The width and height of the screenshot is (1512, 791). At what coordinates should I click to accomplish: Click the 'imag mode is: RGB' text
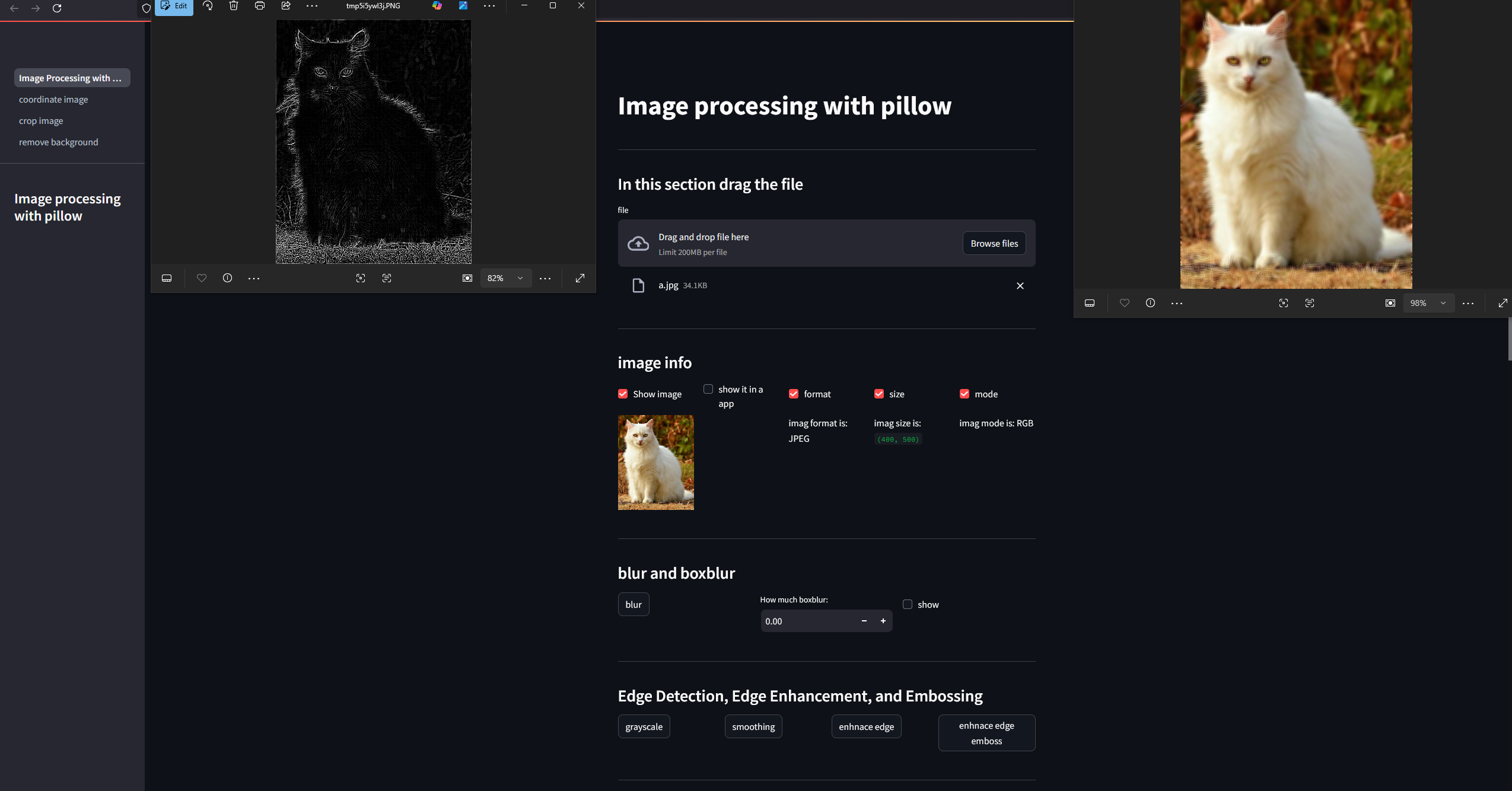tap(997, 423)
